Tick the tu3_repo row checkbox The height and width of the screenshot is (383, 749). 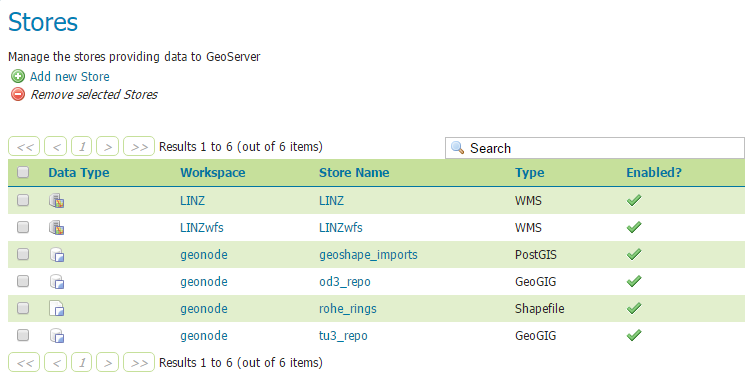coord(23,335)
